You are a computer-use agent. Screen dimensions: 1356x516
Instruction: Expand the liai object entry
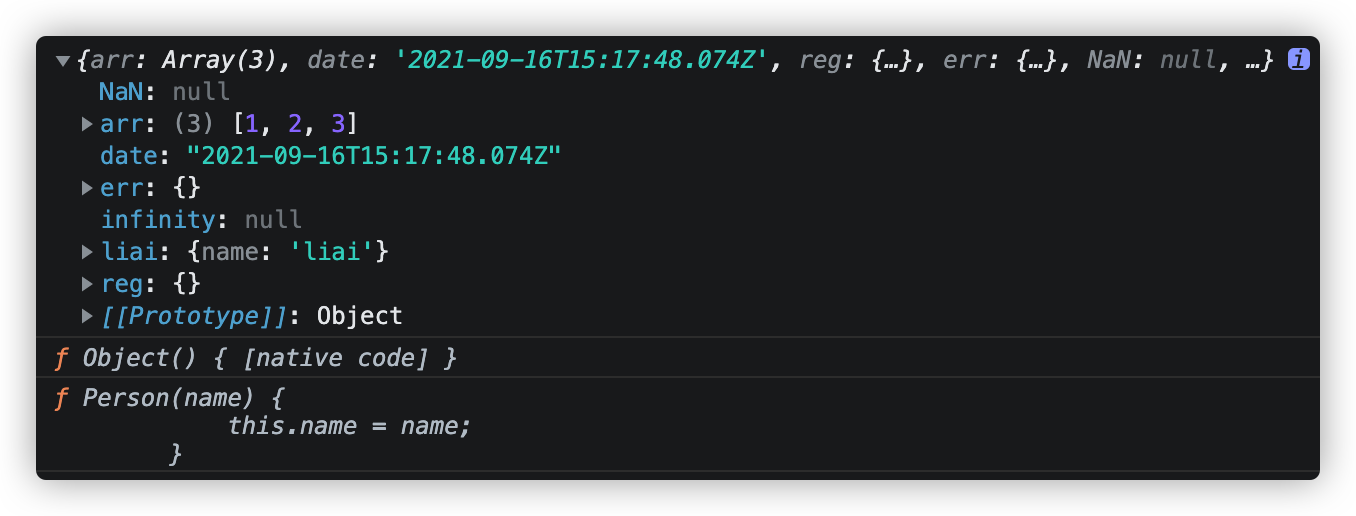[87, 252]
